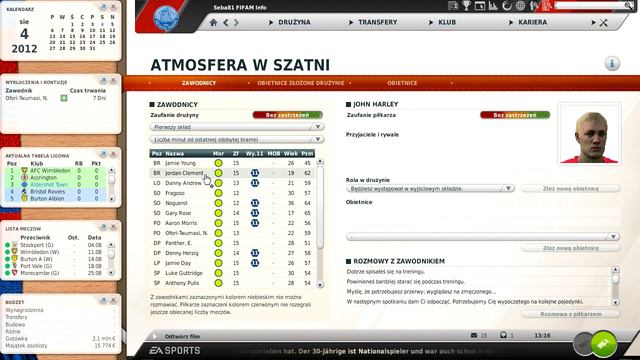The height and width of the screenshot is (360, 640).
Task: Click John Harley's portrait photo
Action: coord(589,133)
